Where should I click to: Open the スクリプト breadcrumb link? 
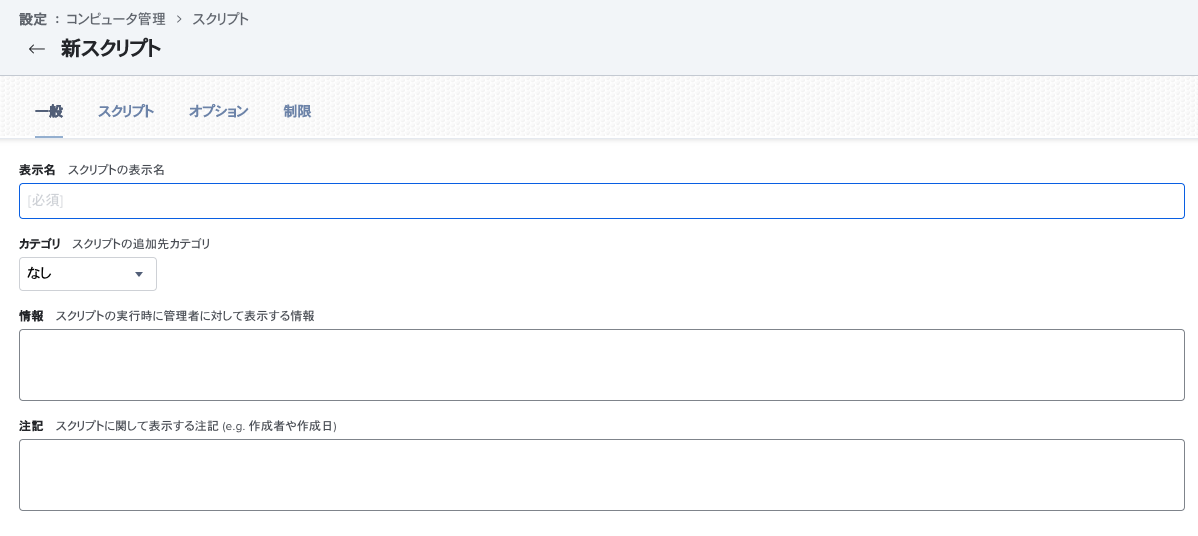(x=220, y=19)
